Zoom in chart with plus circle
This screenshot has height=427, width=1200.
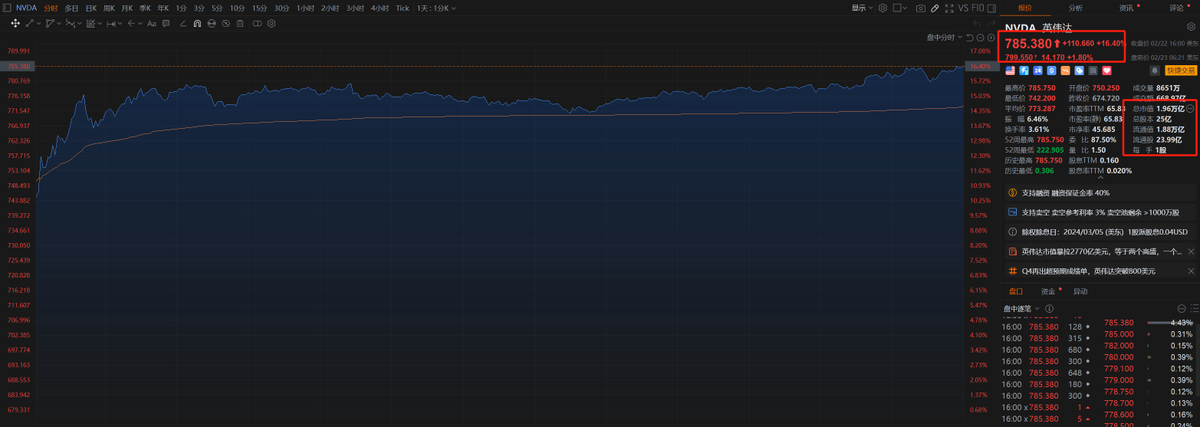click(x=991, y=37)
